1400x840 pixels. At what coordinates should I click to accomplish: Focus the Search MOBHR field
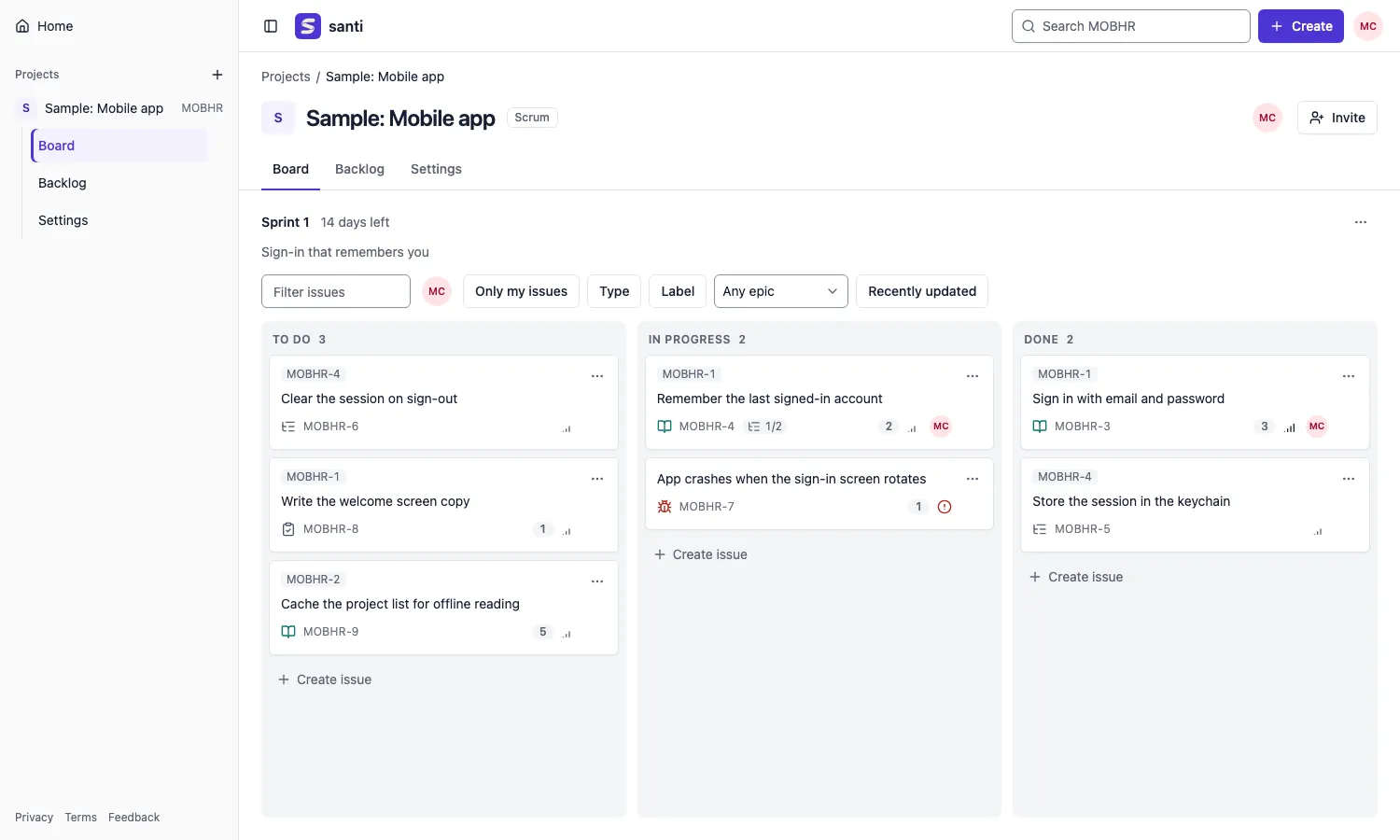[1131, 26]
